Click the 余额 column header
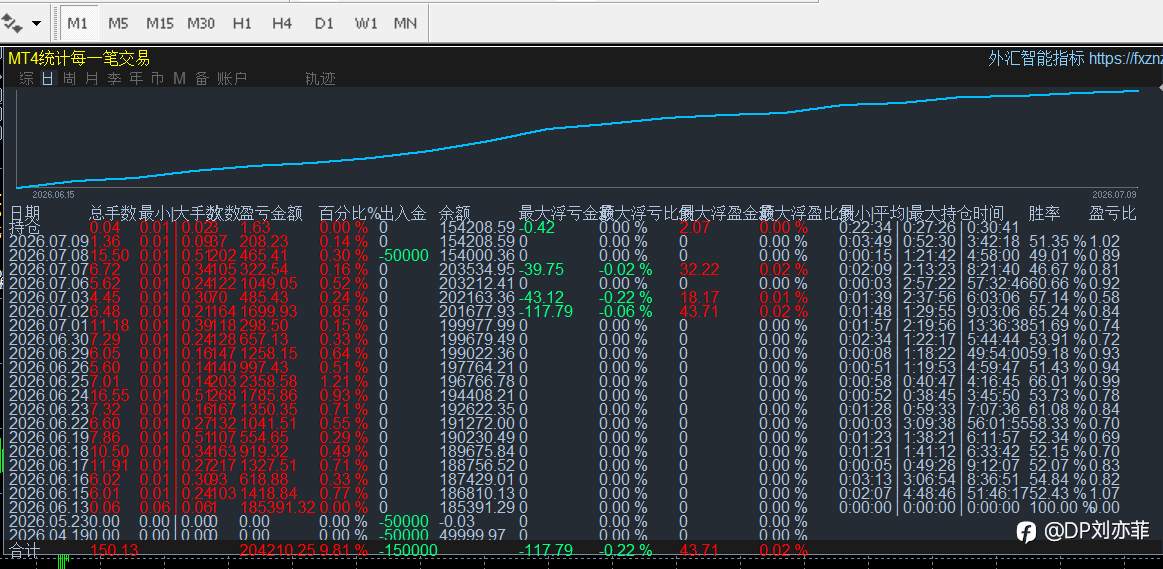Image resolution: width=1163 pixels, height=569 pixels. (x=455, y=214)
